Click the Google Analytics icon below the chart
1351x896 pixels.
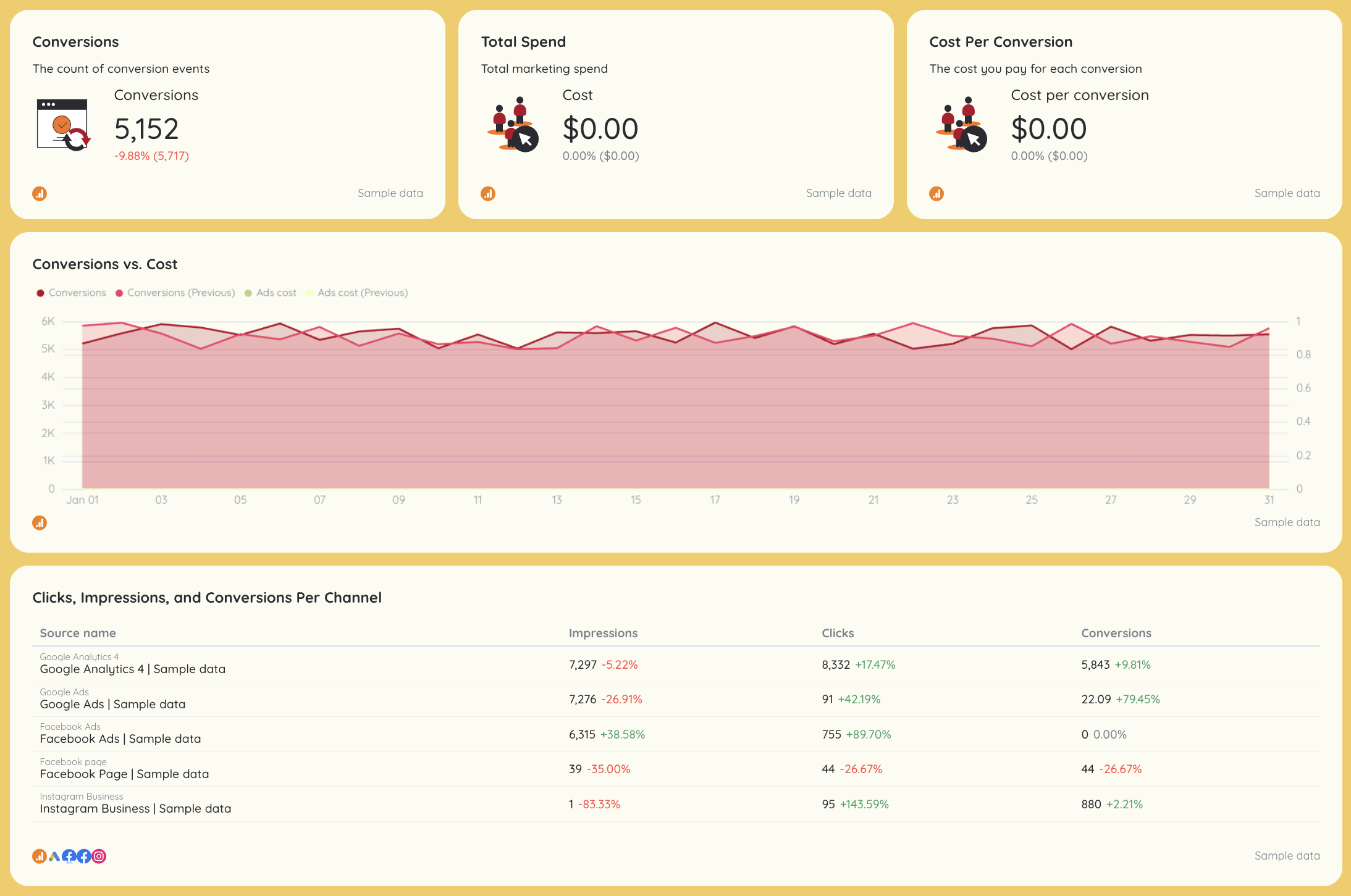(40, 522)
